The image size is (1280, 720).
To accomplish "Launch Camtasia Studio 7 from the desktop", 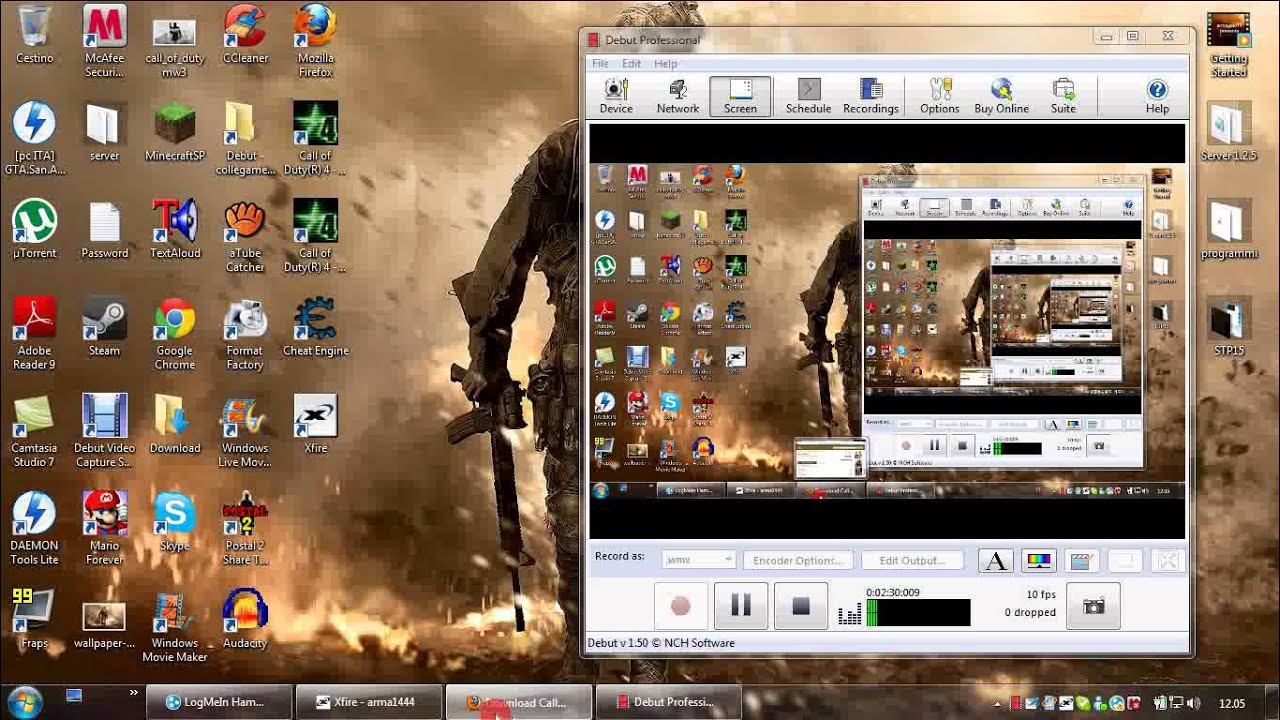I will coord(34,431).
